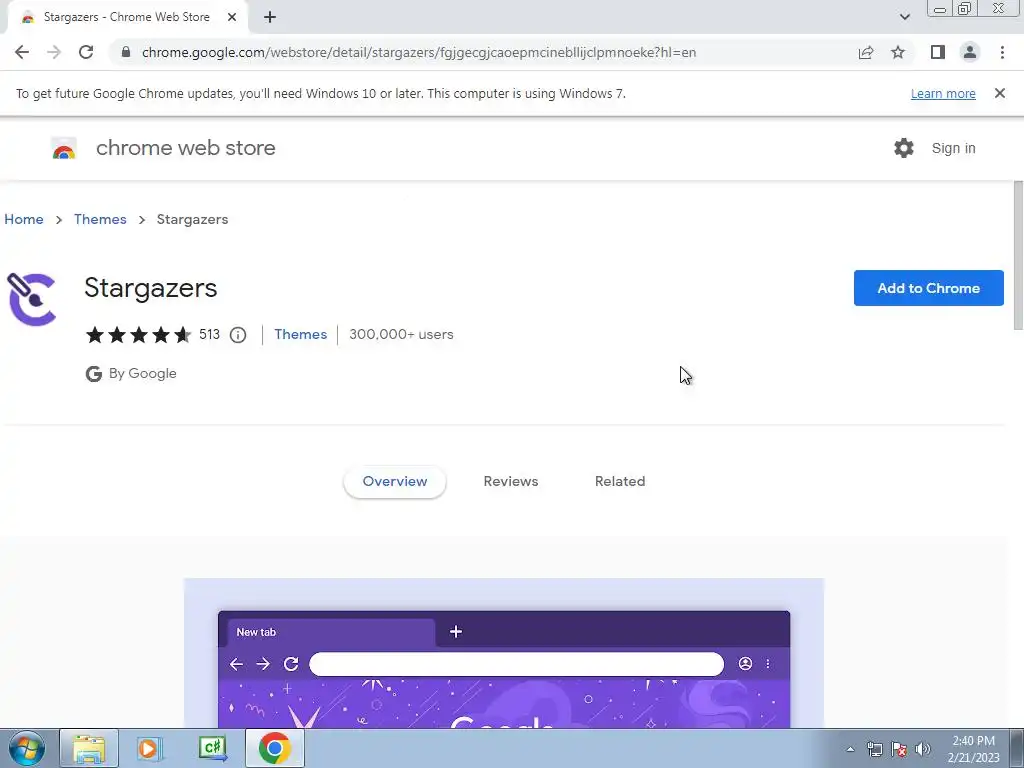Switch to the Reviews tab
Image resolution: width=1024 pixels, height=768 pixels.
511,481
